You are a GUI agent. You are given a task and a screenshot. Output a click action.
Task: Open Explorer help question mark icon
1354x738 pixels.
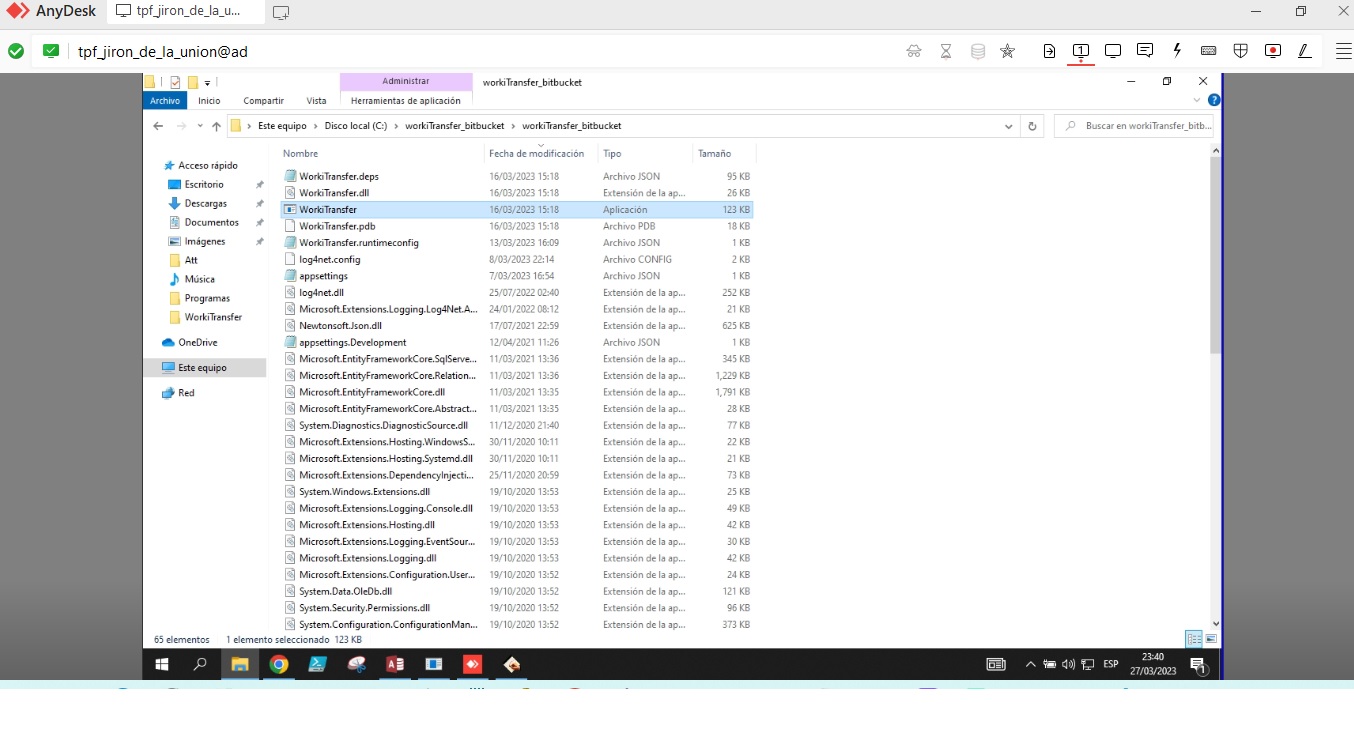tap(1214, 100)
